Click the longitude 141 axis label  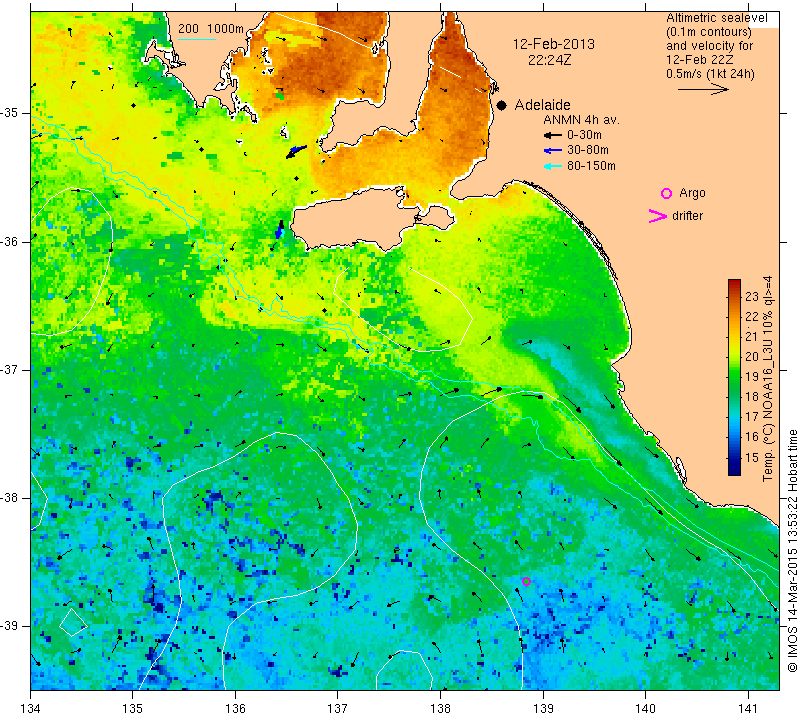pyautogui.click(x=748, y=709)
